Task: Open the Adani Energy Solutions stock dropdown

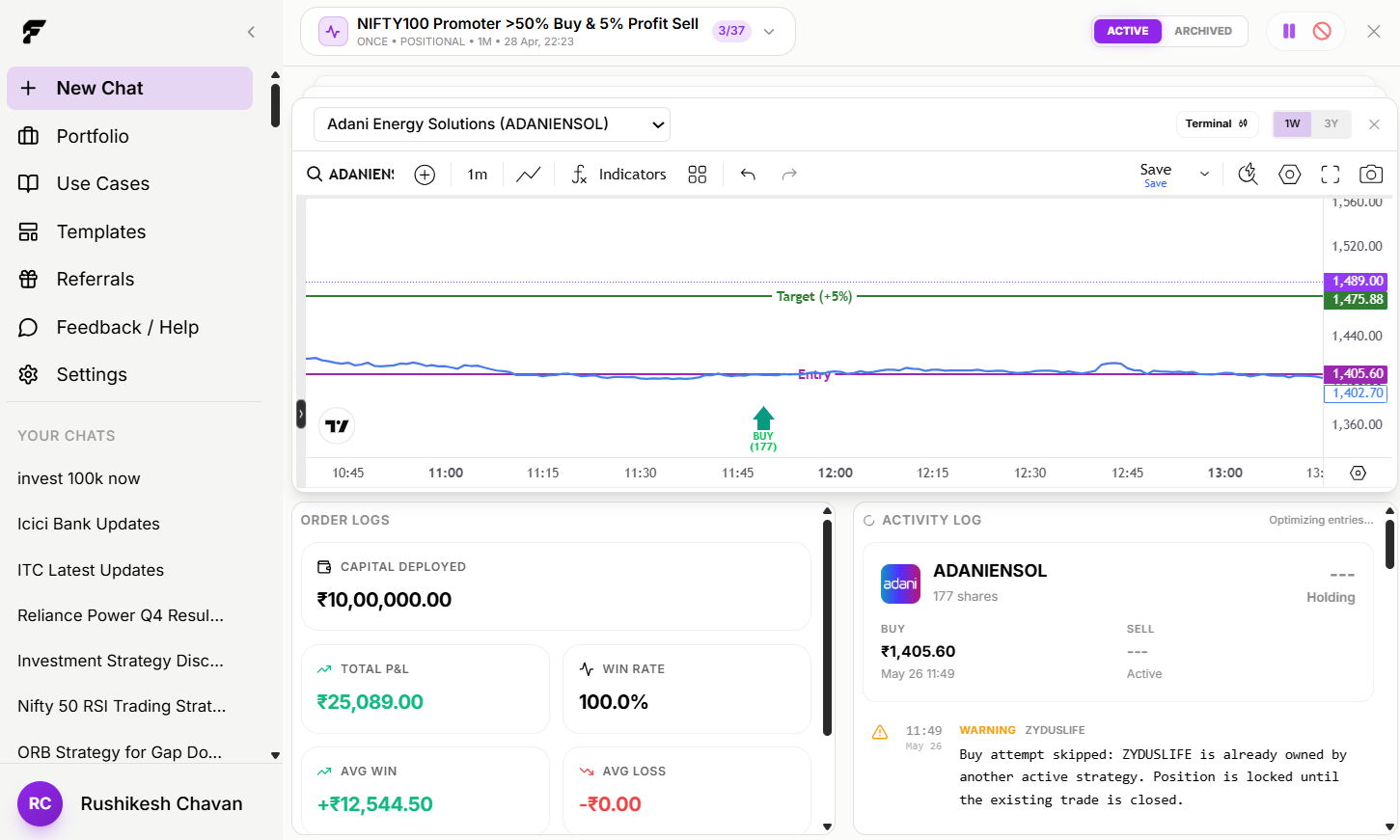Action: tap(492, 124)
